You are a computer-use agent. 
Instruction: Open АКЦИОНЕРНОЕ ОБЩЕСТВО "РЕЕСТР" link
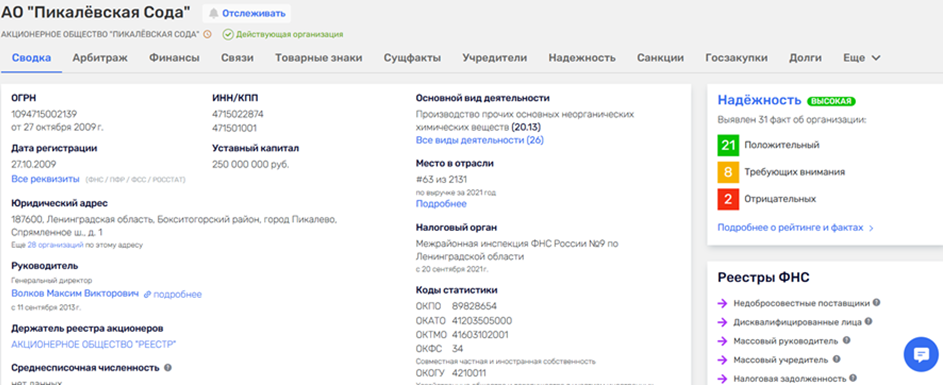tap(94, 344)
